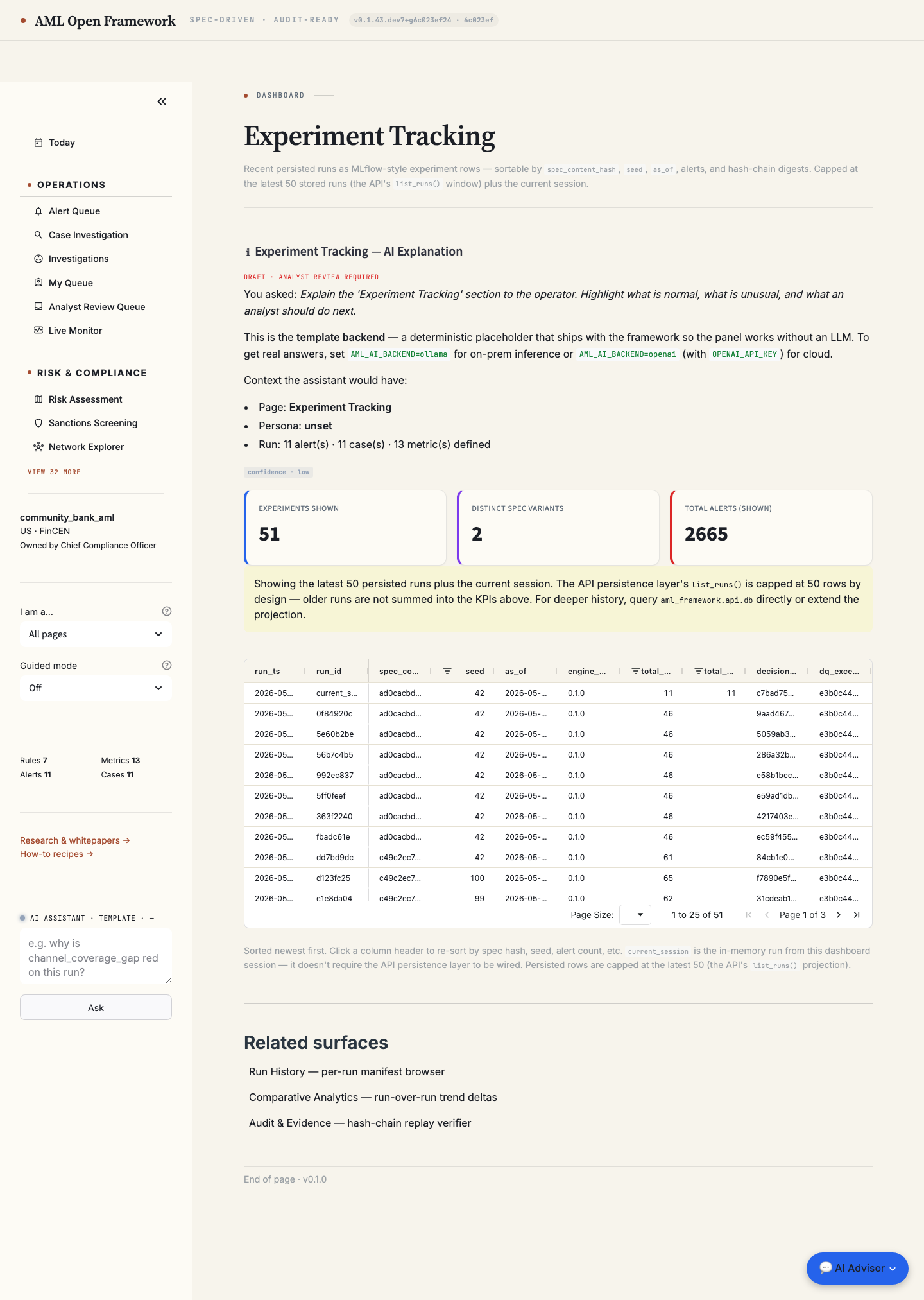Open Live Monitor page

[x=75, y=331]
